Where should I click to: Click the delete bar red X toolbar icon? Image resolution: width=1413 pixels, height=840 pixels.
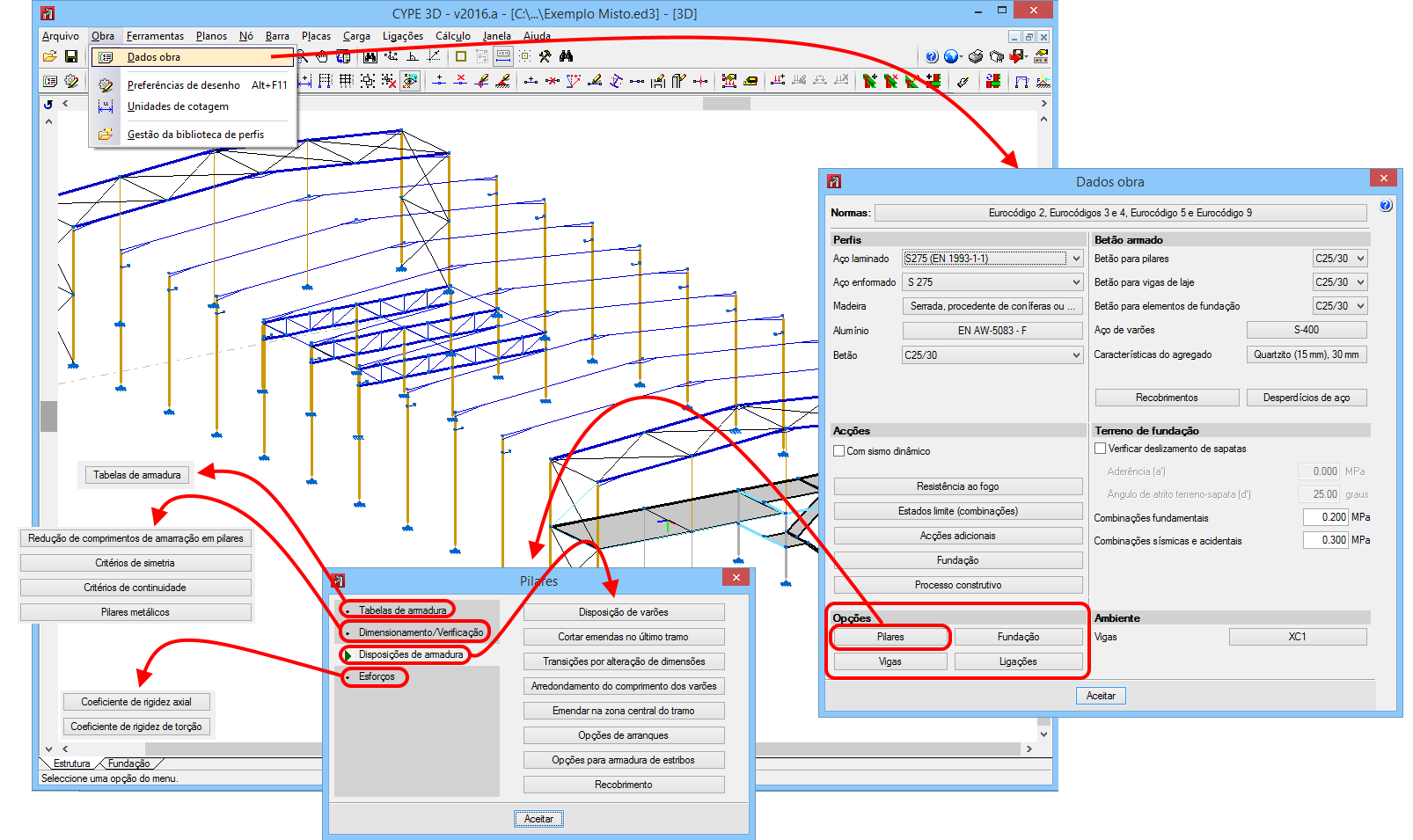tap(552, 81)
